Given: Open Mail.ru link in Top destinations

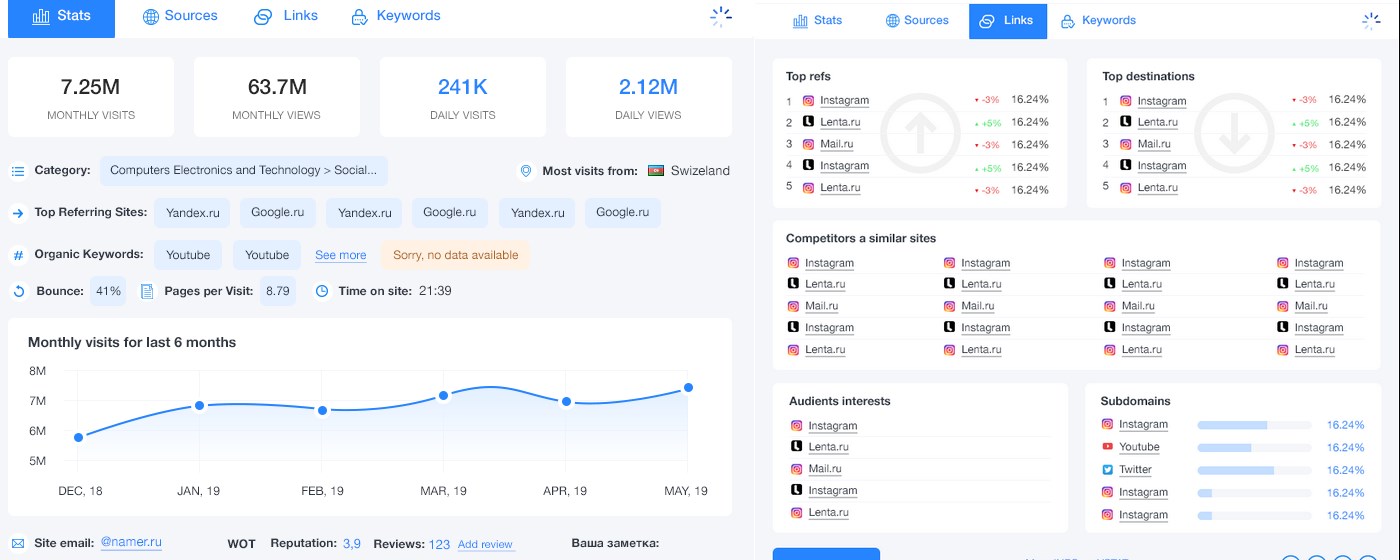Looking at the screenshot, I should [x=1154, y=144].
